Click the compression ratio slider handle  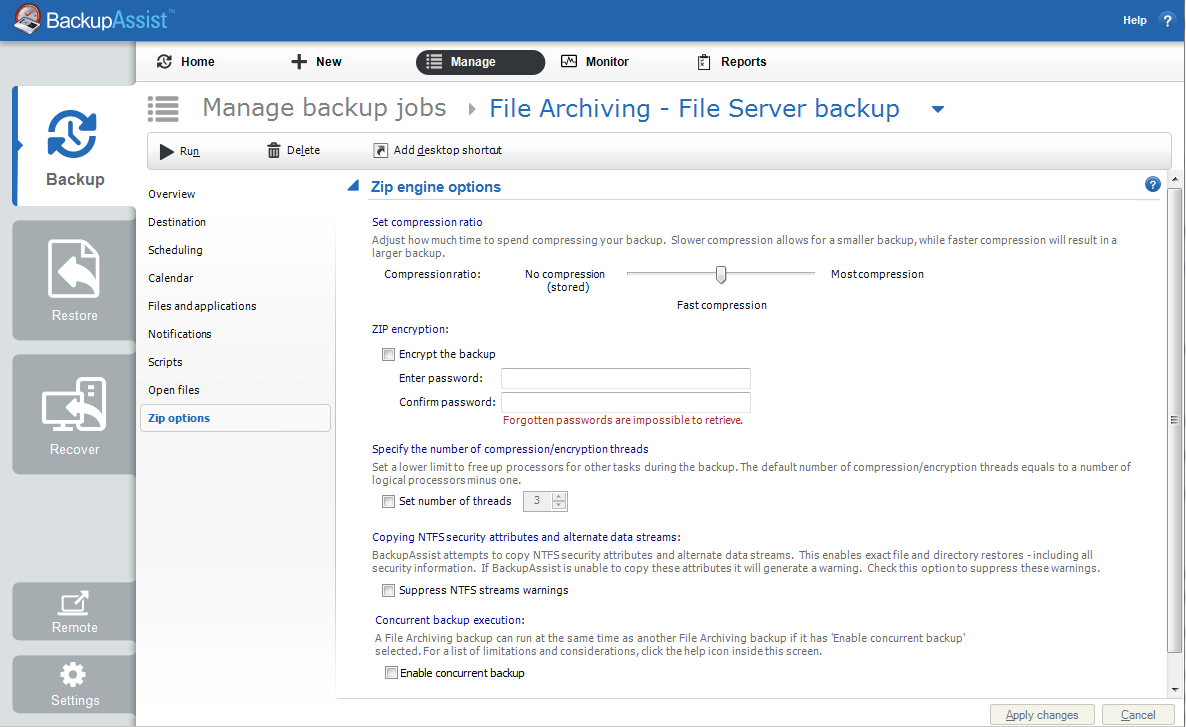click(721, 274)
